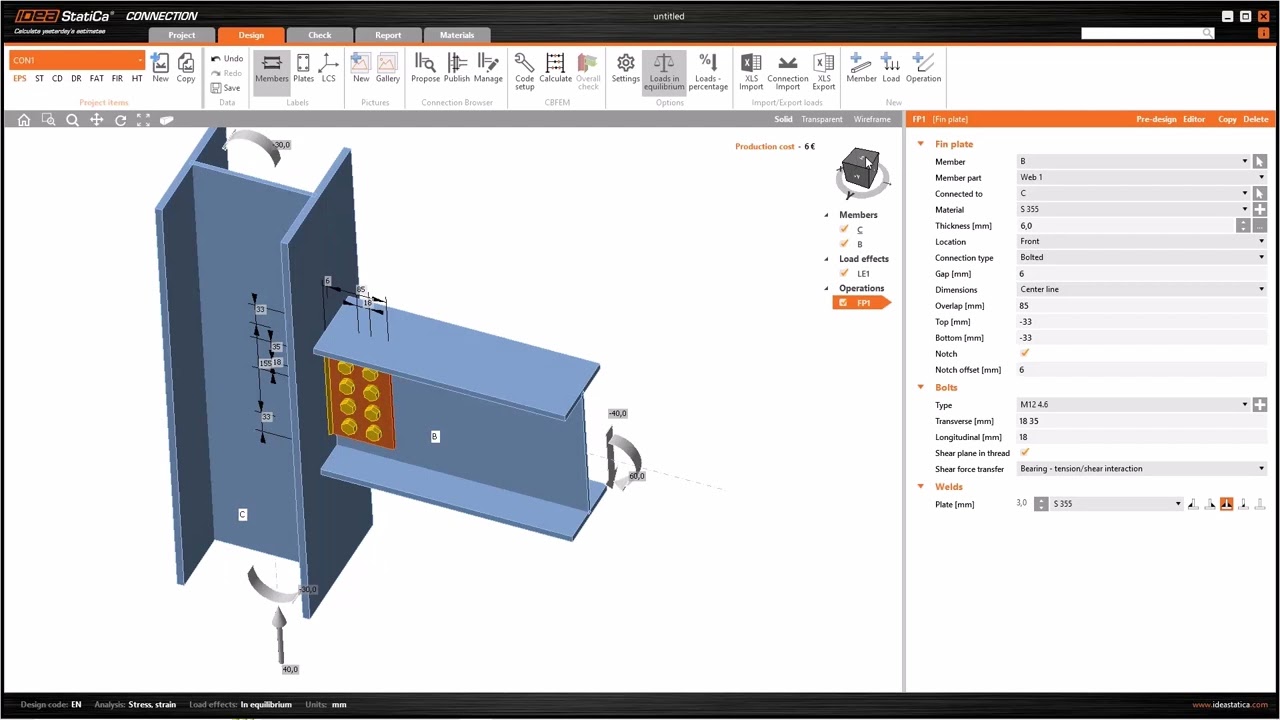Click Connection Import
This screenshot has width=1280, height=720.
[788, 71]
